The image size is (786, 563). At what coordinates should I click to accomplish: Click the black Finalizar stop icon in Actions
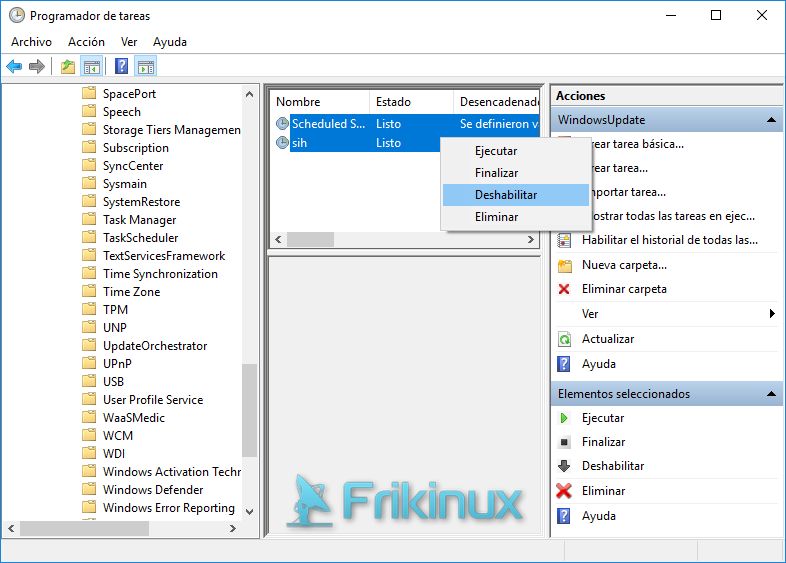564,442
